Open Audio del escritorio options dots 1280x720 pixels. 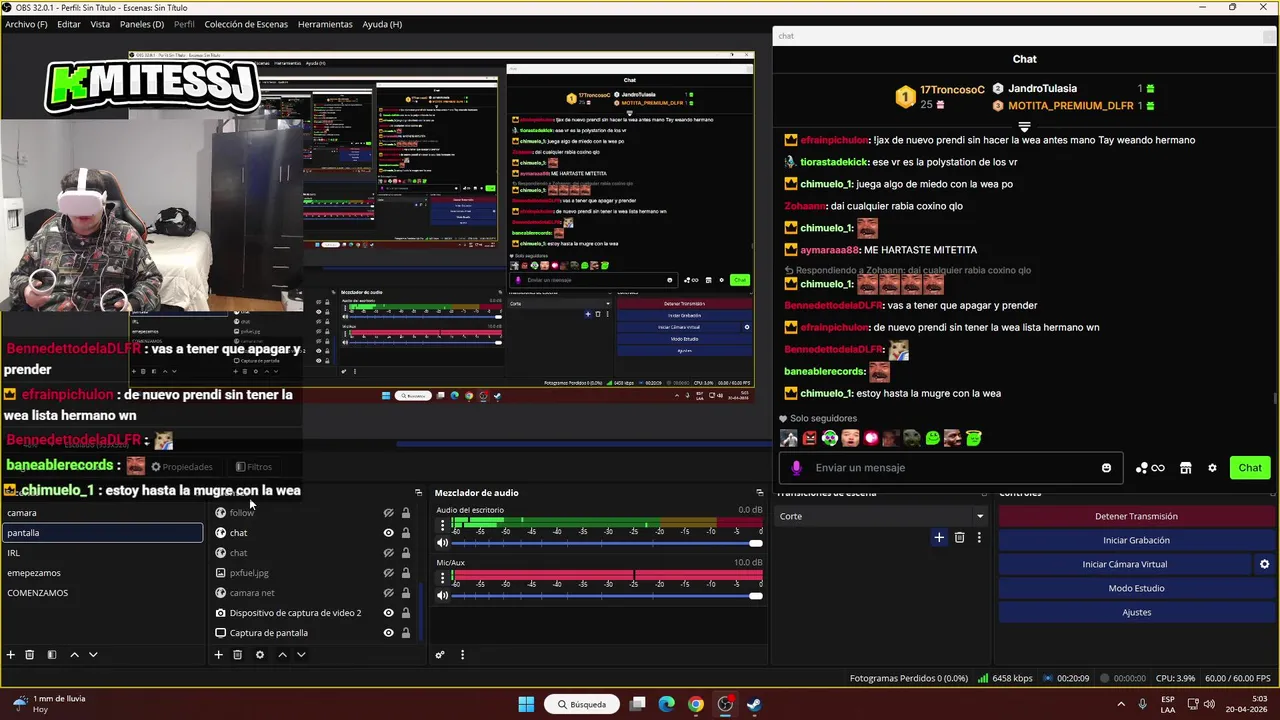[443, 525]
